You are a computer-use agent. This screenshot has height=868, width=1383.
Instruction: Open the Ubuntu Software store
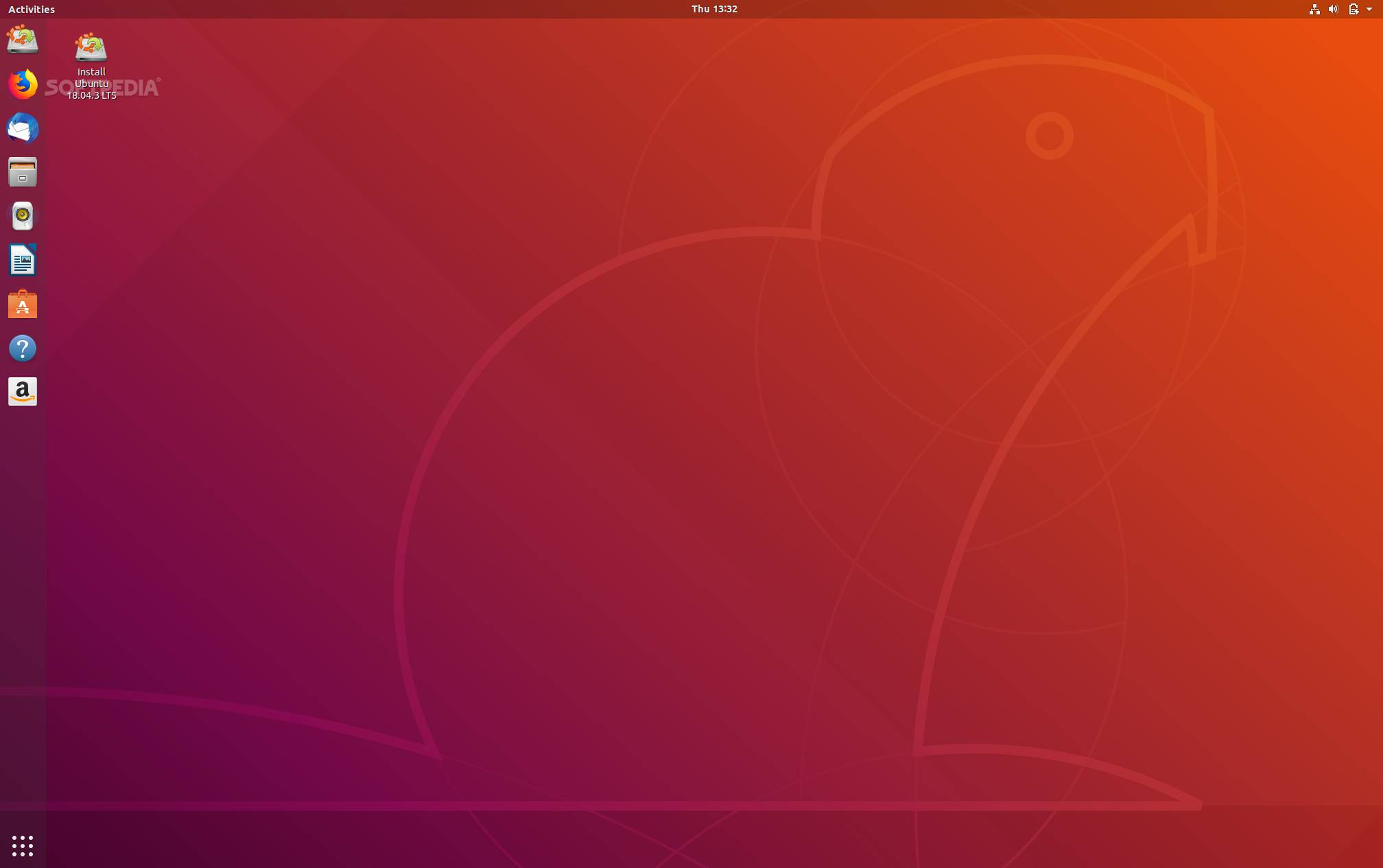23,304
